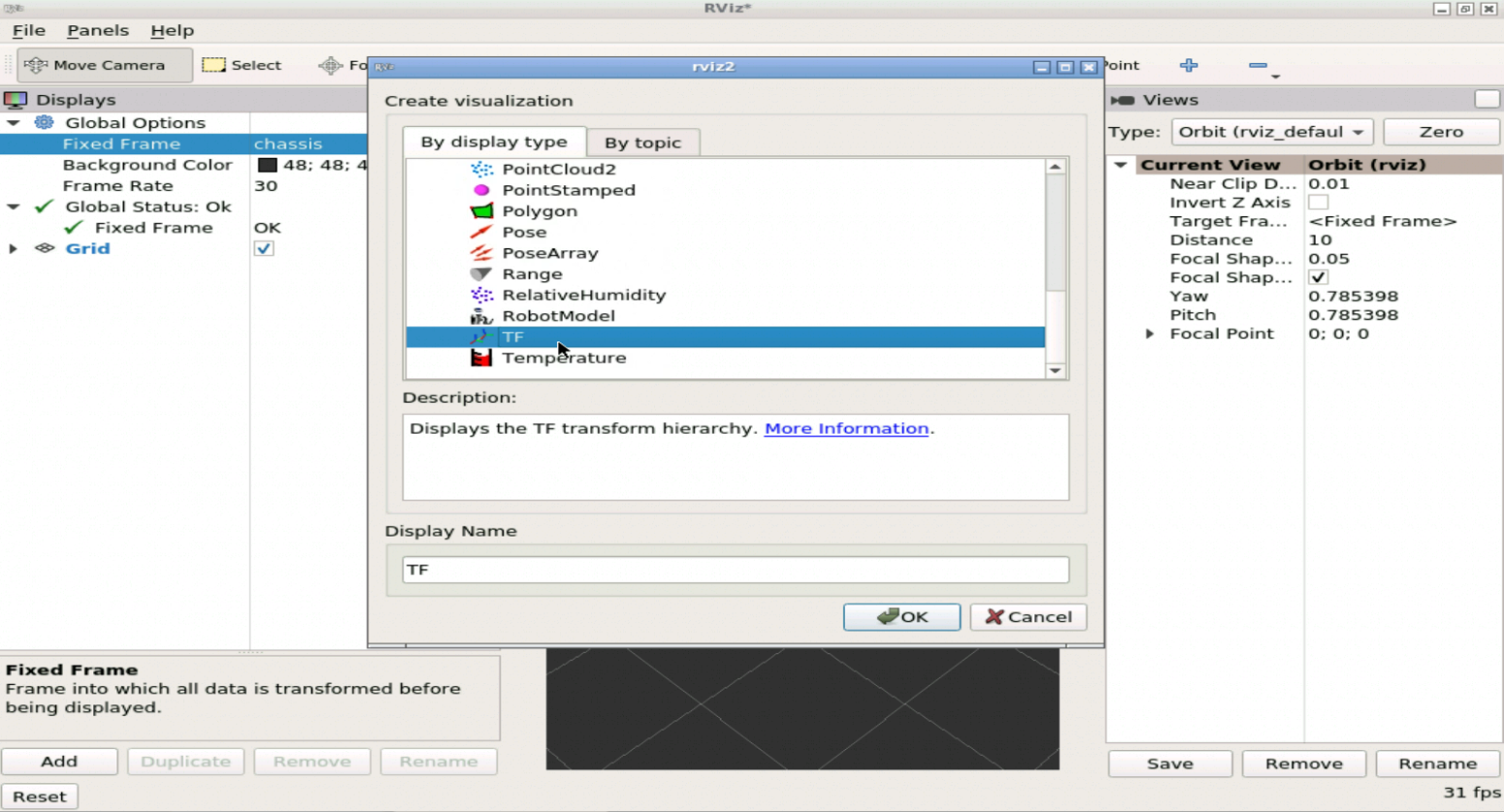Expand the Grid display item
Image resolution: width=1504 pixels, height=812 pixels.
pos(14,248)
